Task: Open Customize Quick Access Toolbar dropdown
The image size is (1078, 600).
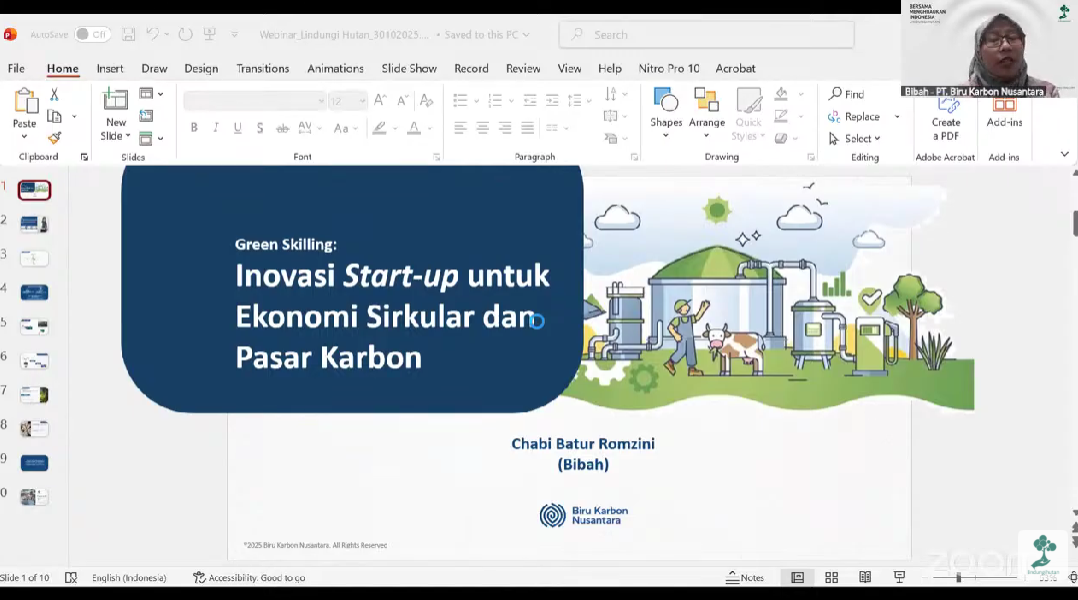Action: [234, 34]
